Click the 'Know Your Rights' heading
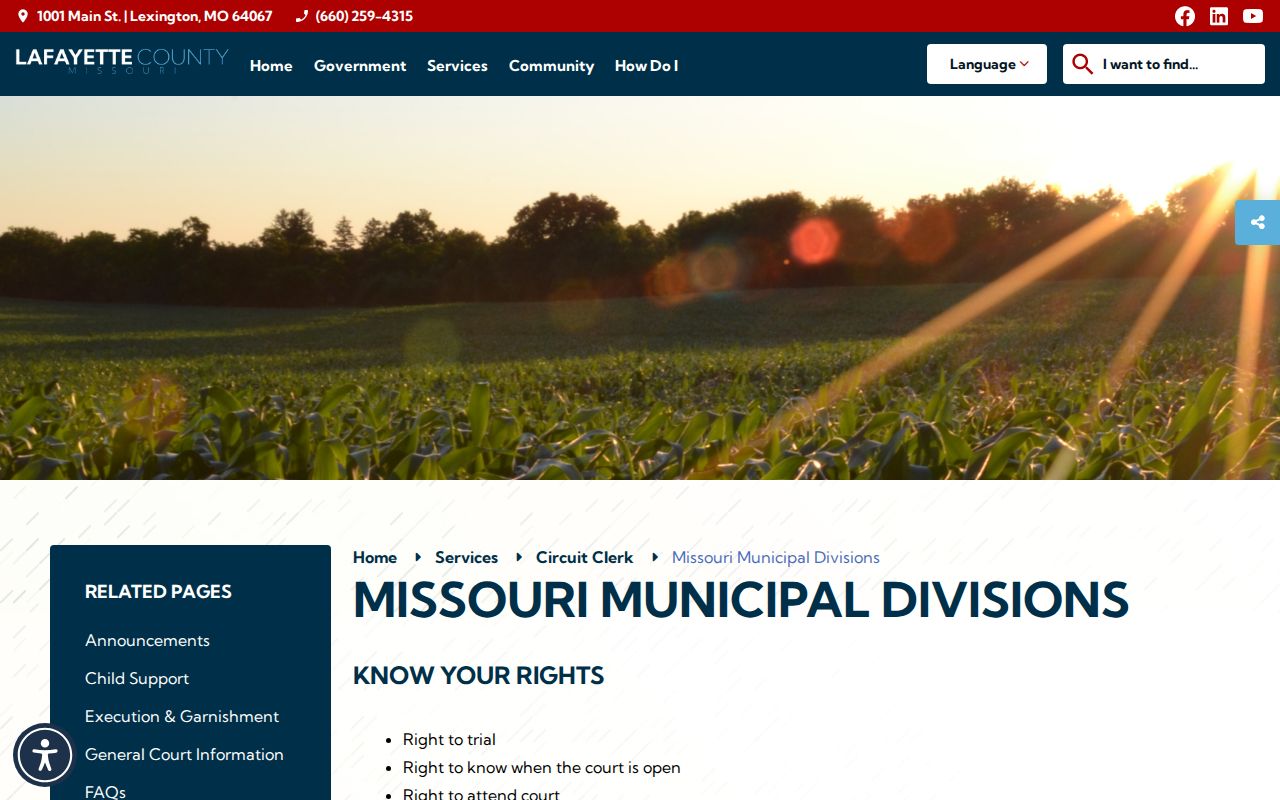 click(x=478, y=675)
